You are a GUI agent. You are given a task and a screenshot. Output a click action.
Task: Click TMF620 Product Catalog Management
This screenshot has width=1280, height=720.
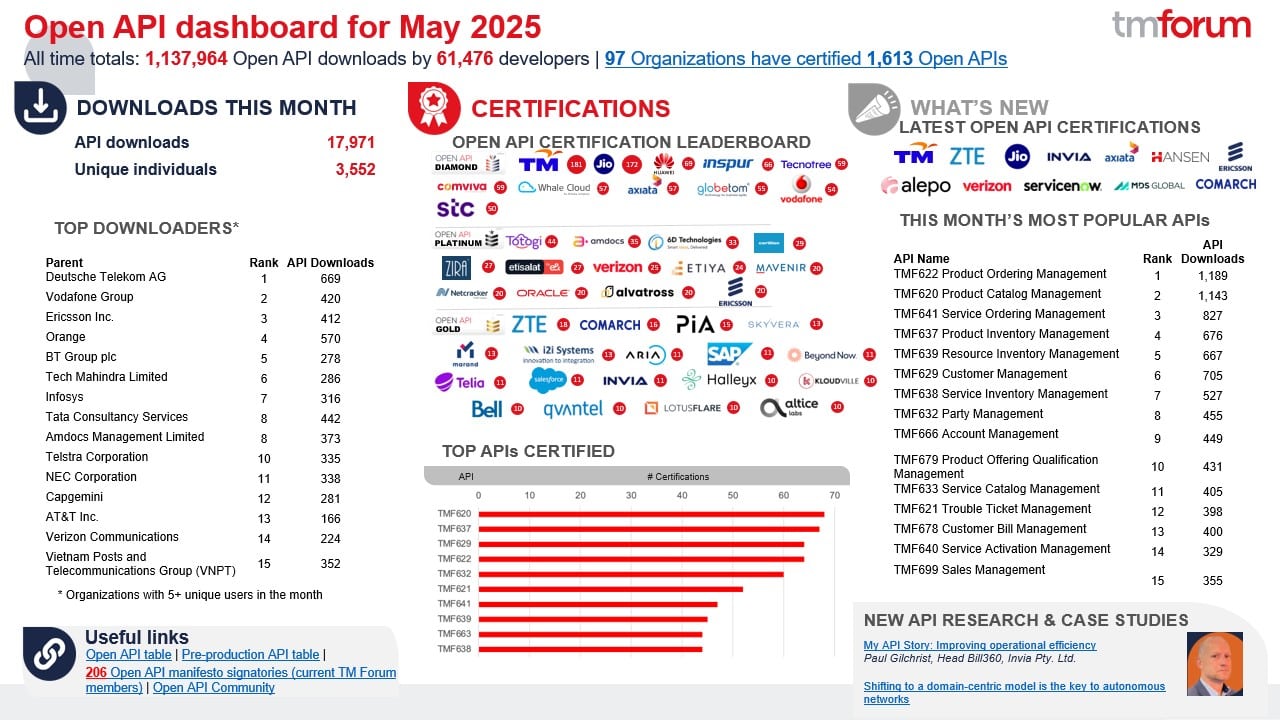coord(997,294)
